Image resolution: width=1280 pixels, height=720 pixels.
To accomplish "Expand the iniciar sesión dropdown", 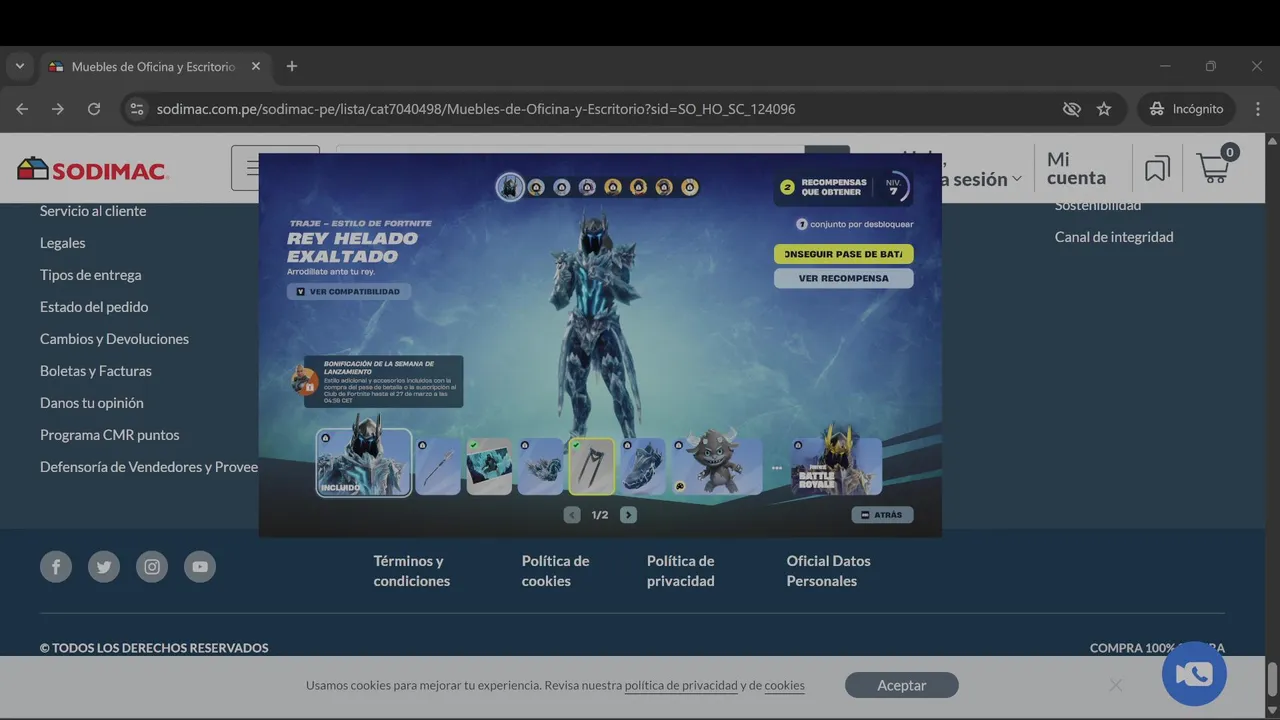I will point(1017,179).
